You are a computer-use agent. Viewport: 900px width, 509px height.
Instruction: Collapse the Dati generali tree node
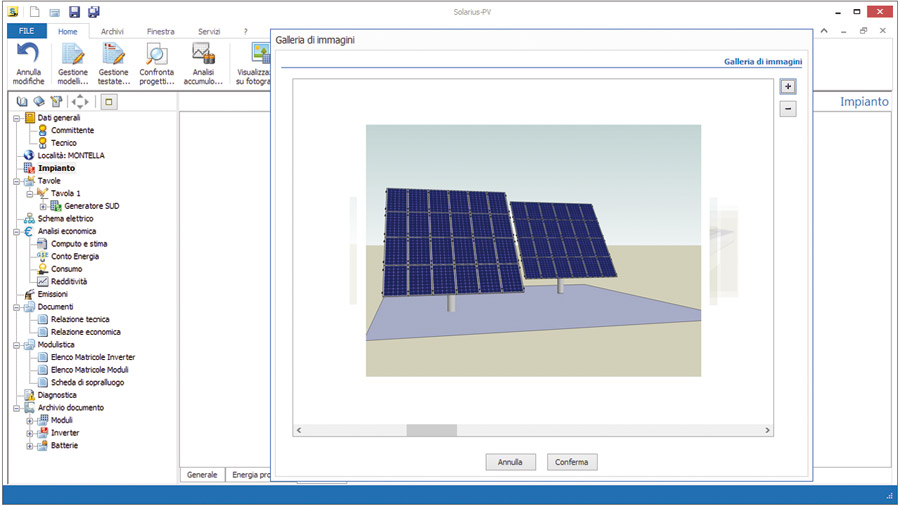17,118
